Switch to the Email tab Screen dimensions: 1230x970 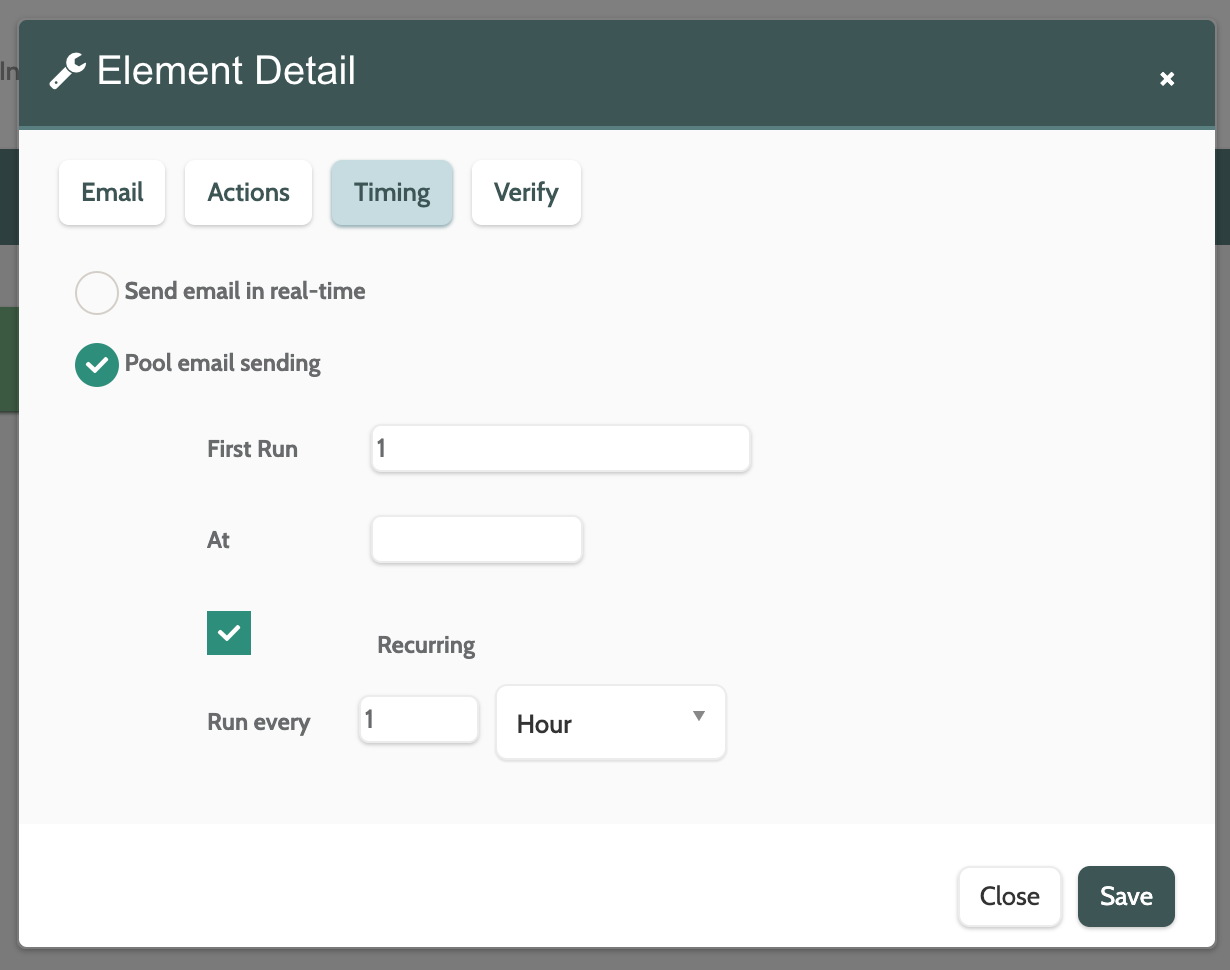112,193
